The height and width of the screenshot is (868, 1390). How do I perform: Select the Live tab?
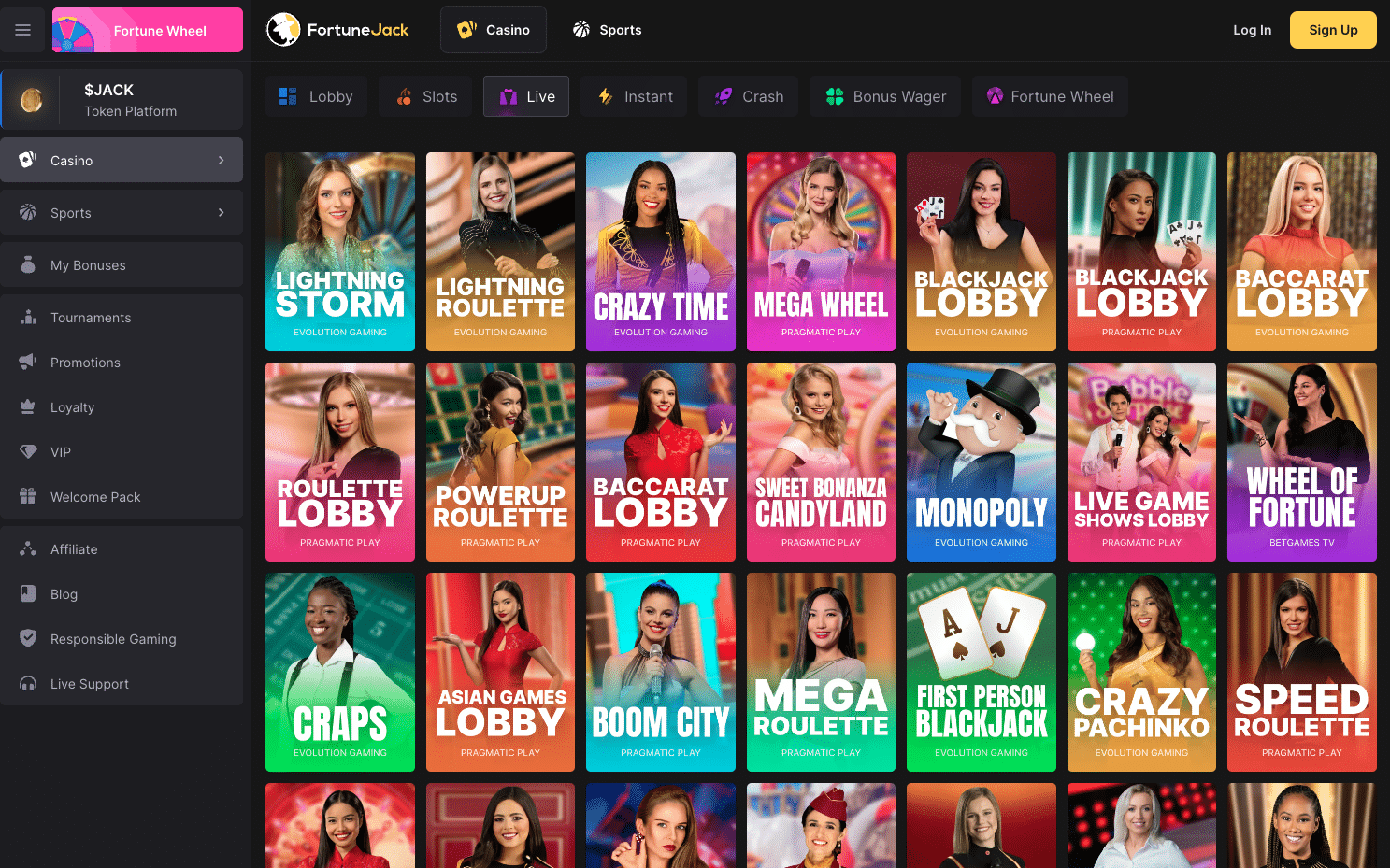[526, 96]
